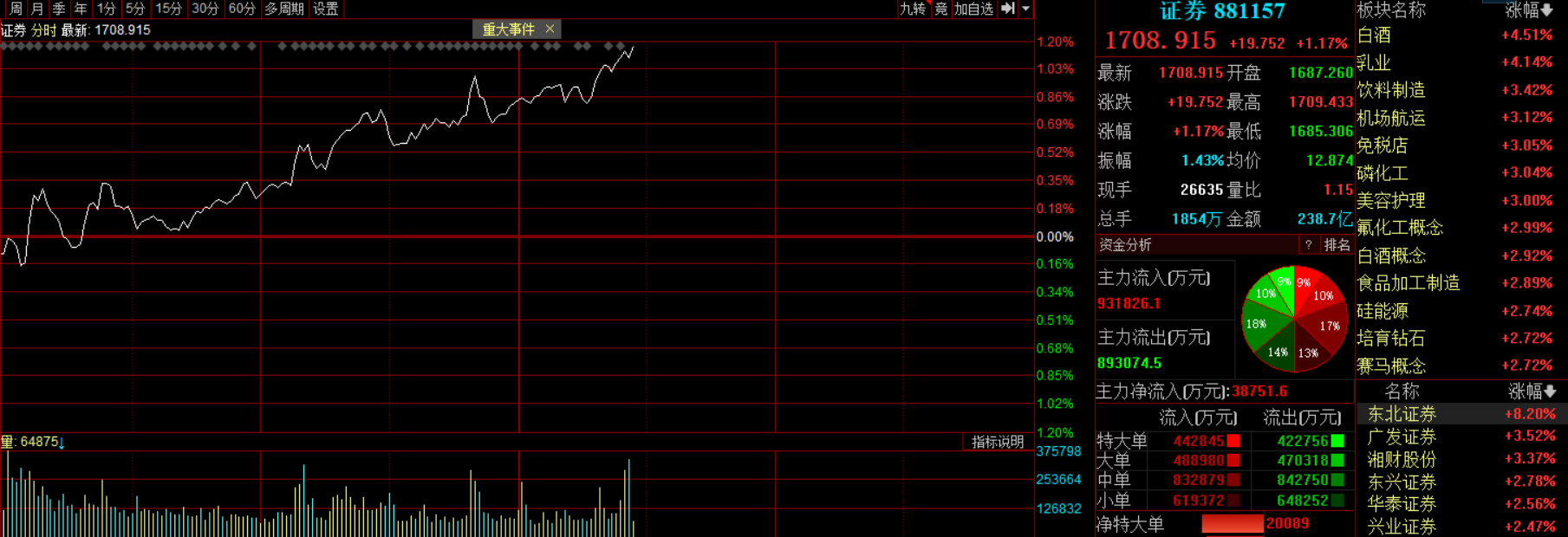Click the volume indicator down arrow

[62, 443]
